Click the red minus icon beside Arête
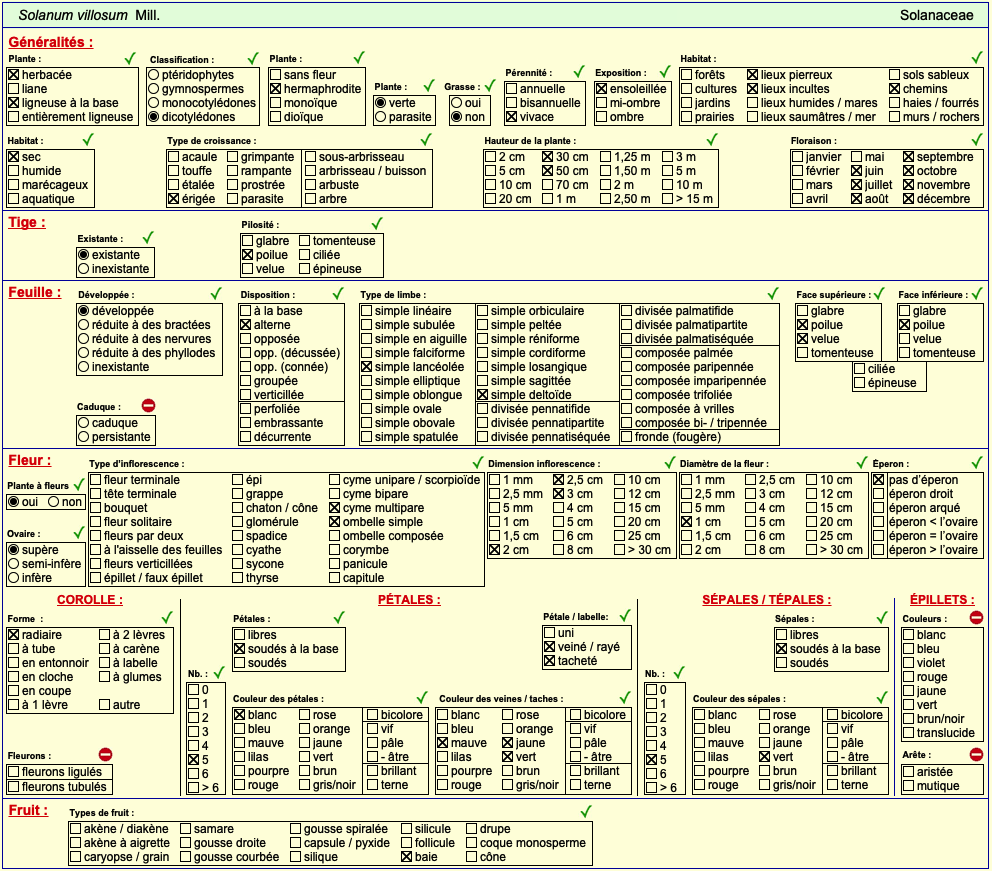This screenshot has height=871, width=992. [976, 754]
